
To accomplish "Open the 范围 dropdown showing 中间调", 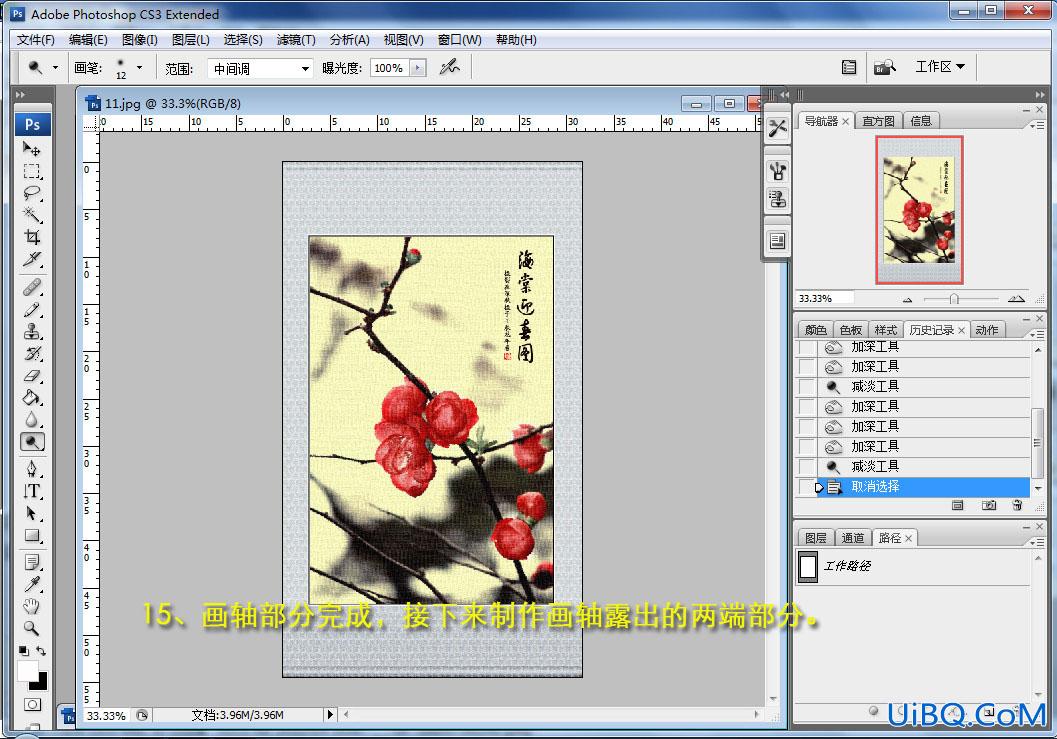I will 260,68.
